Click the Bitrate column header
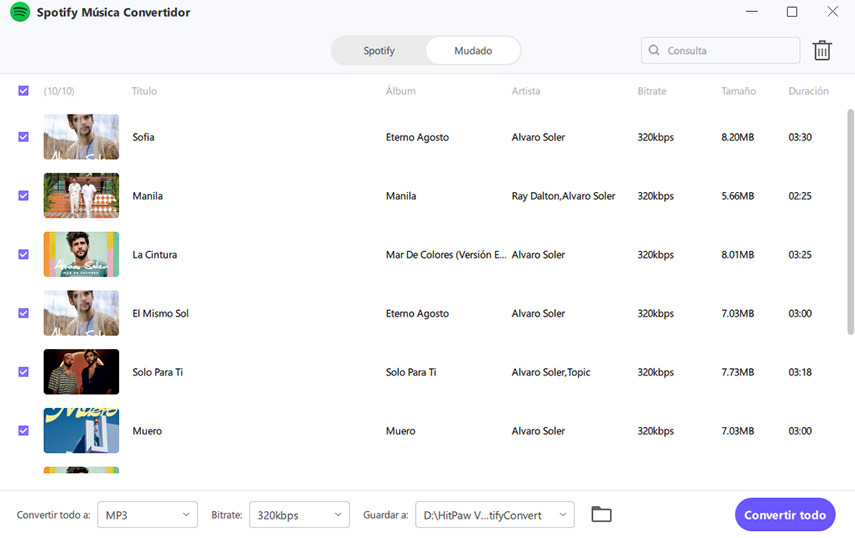This screenshot has width=855, height=538. tap(652, 91)
